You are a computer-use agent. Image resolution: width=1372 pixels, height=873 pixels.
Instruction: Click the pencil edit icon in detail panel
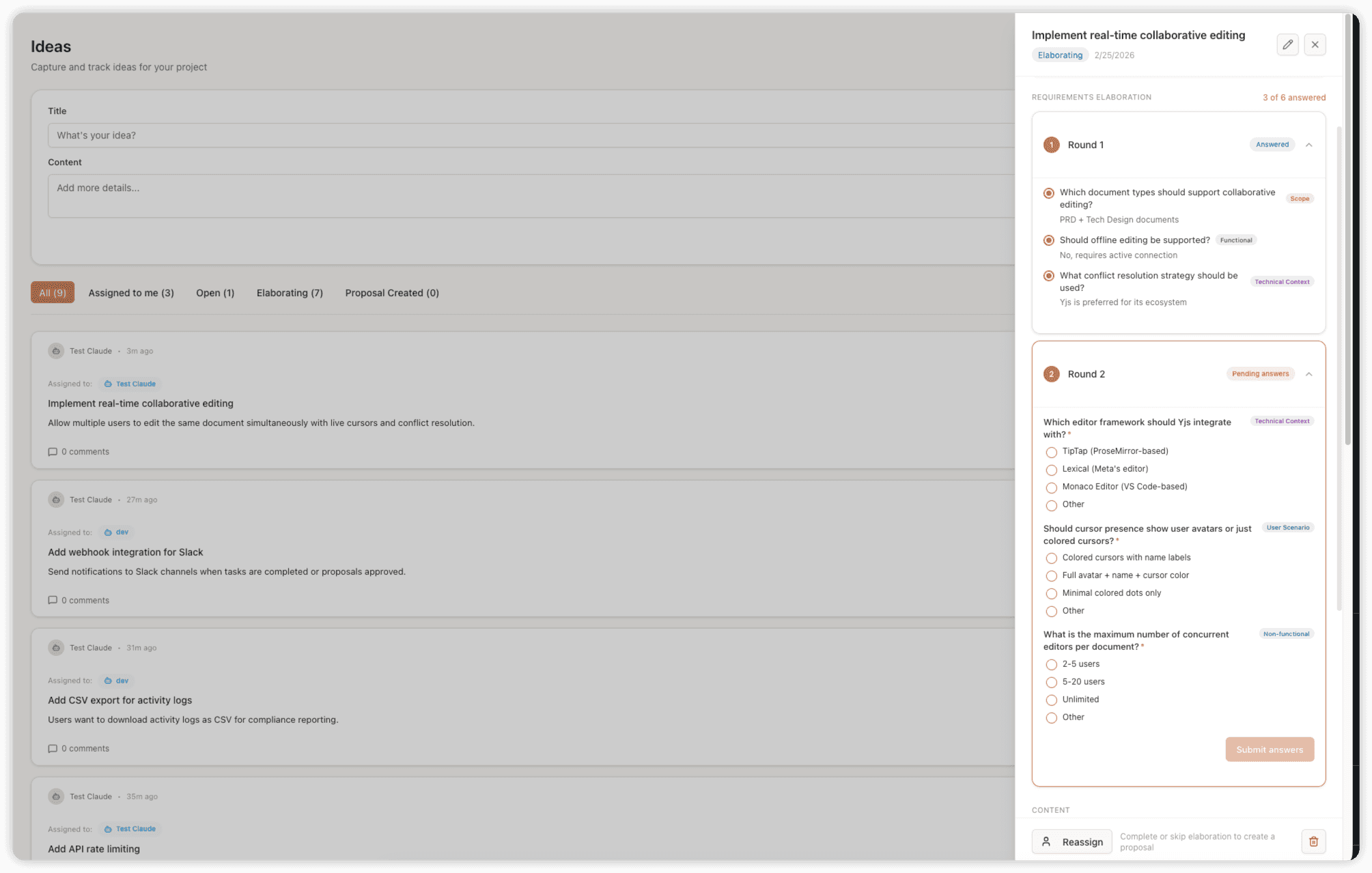coord(1287,45)
